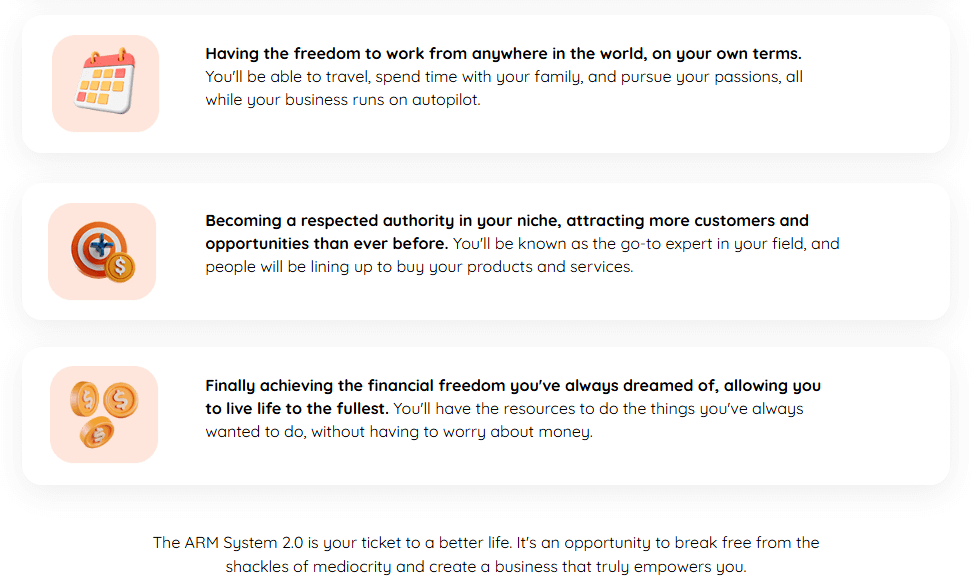Click the blue dart at target's center

[x=101, y=247]
